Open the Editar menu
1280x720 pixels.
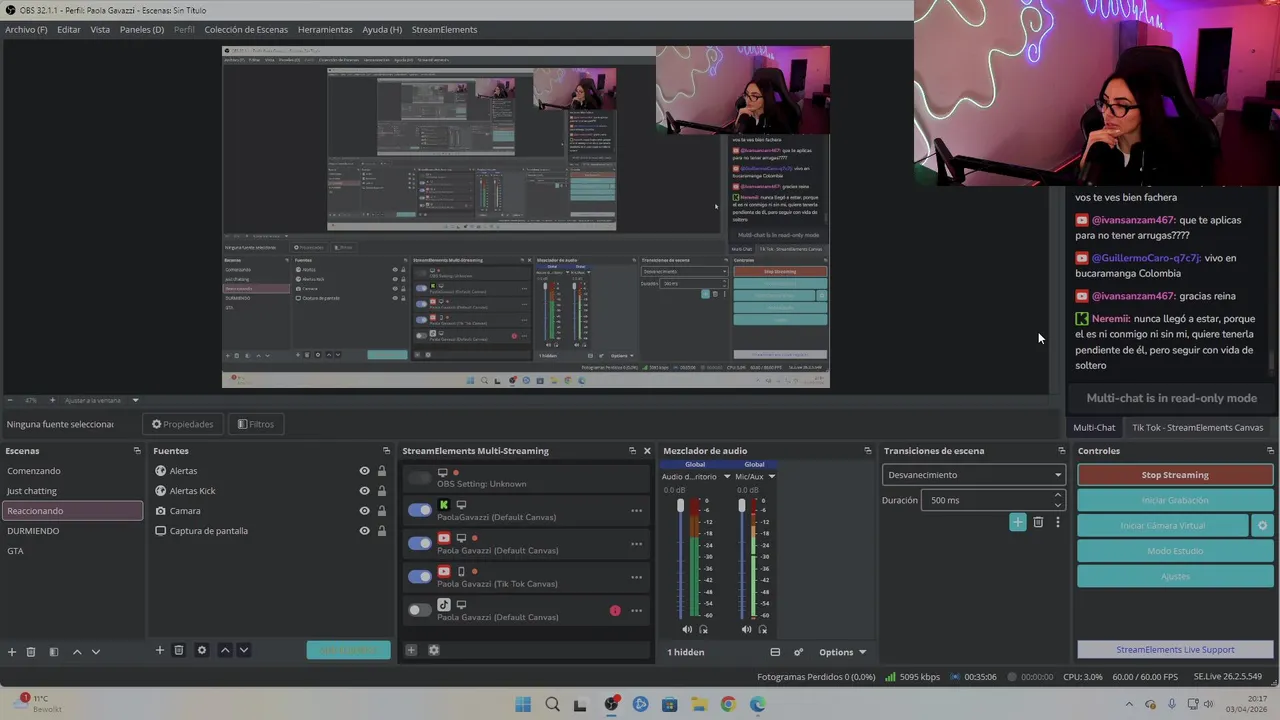(69, 29)
